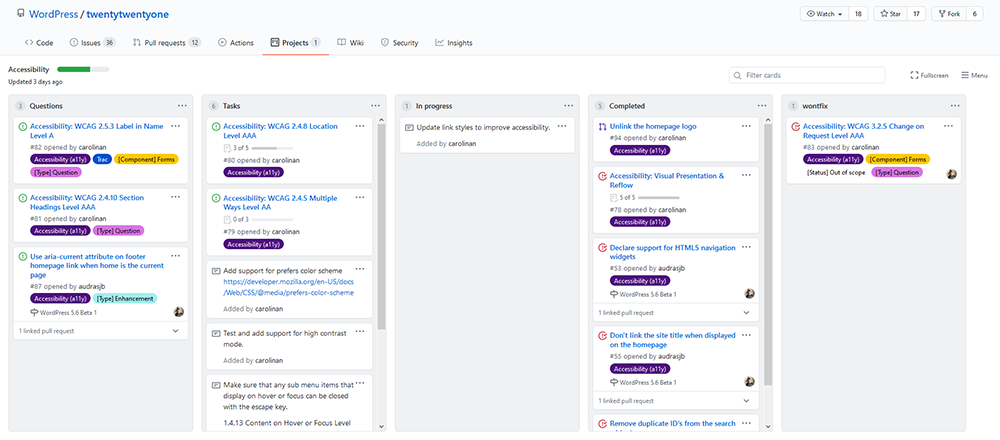
Task: Click the [Status] Out of scope label
Action: click(x=836, y=172)
